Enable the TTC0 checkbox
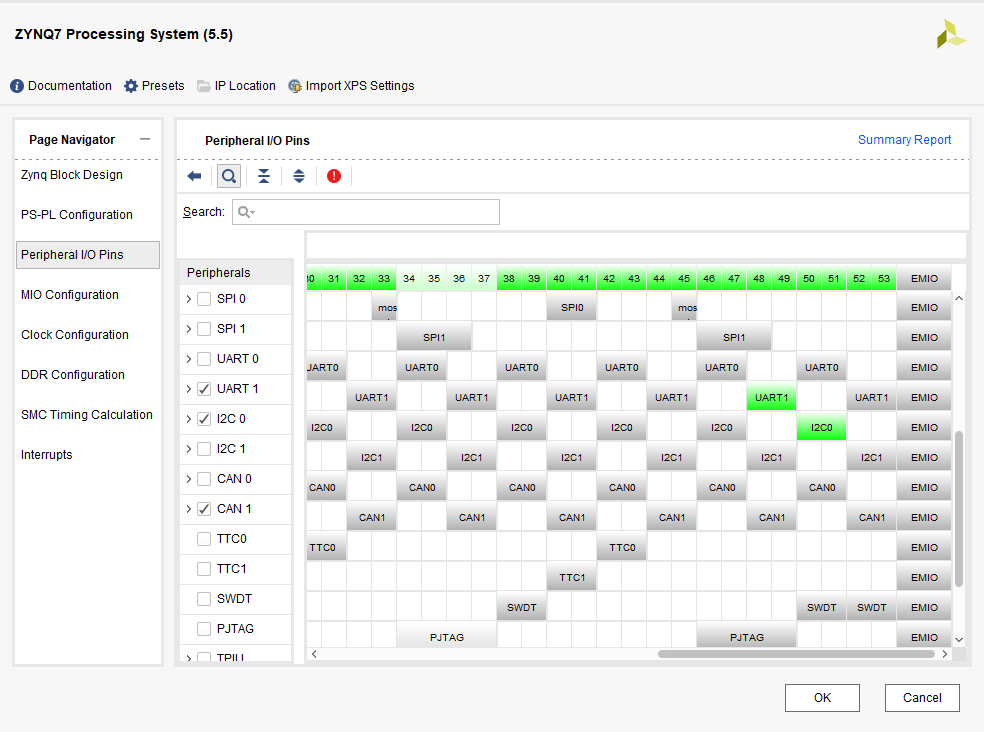 [x=204, y=539]
